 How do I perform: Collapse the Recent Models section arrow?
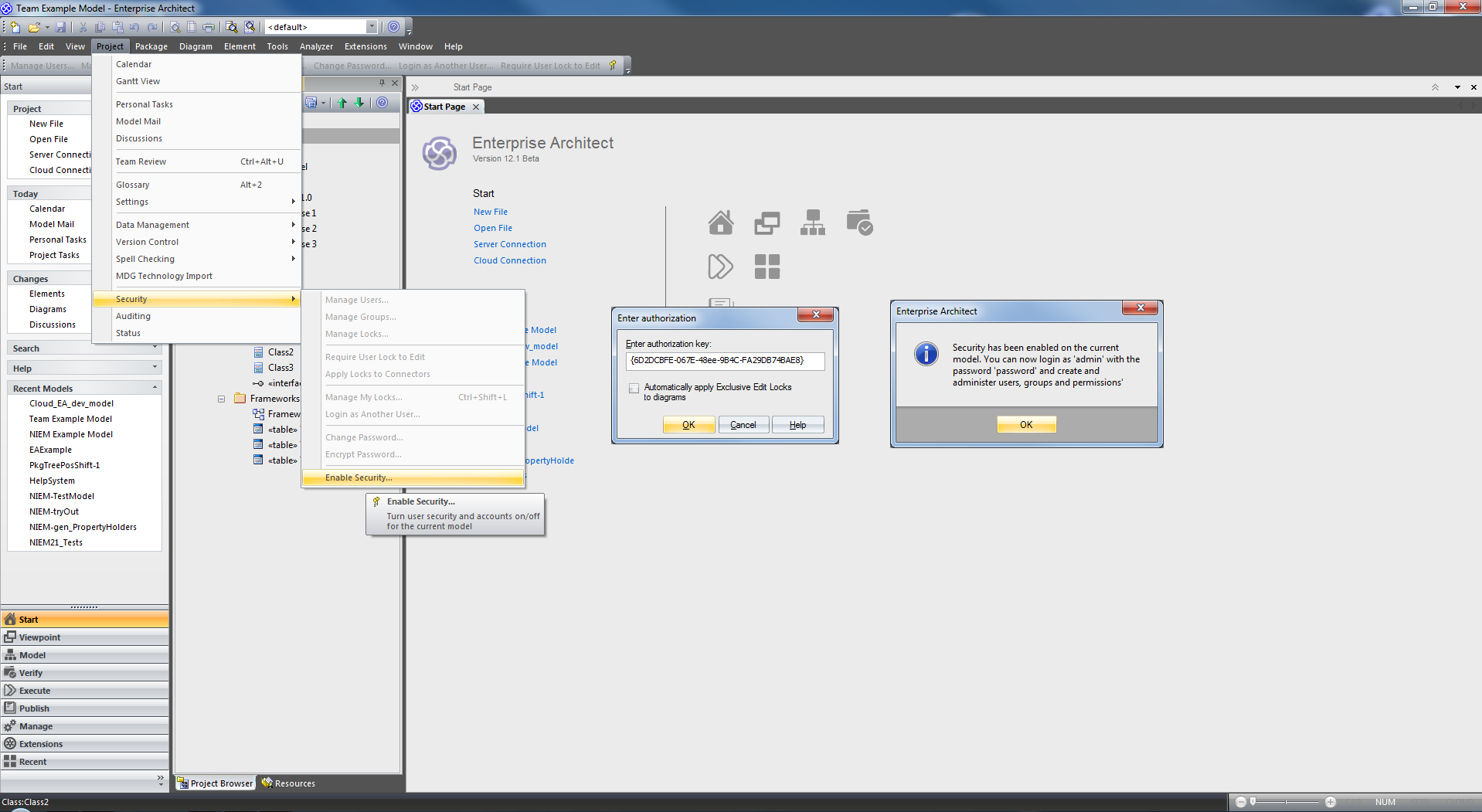pos(155,388)
